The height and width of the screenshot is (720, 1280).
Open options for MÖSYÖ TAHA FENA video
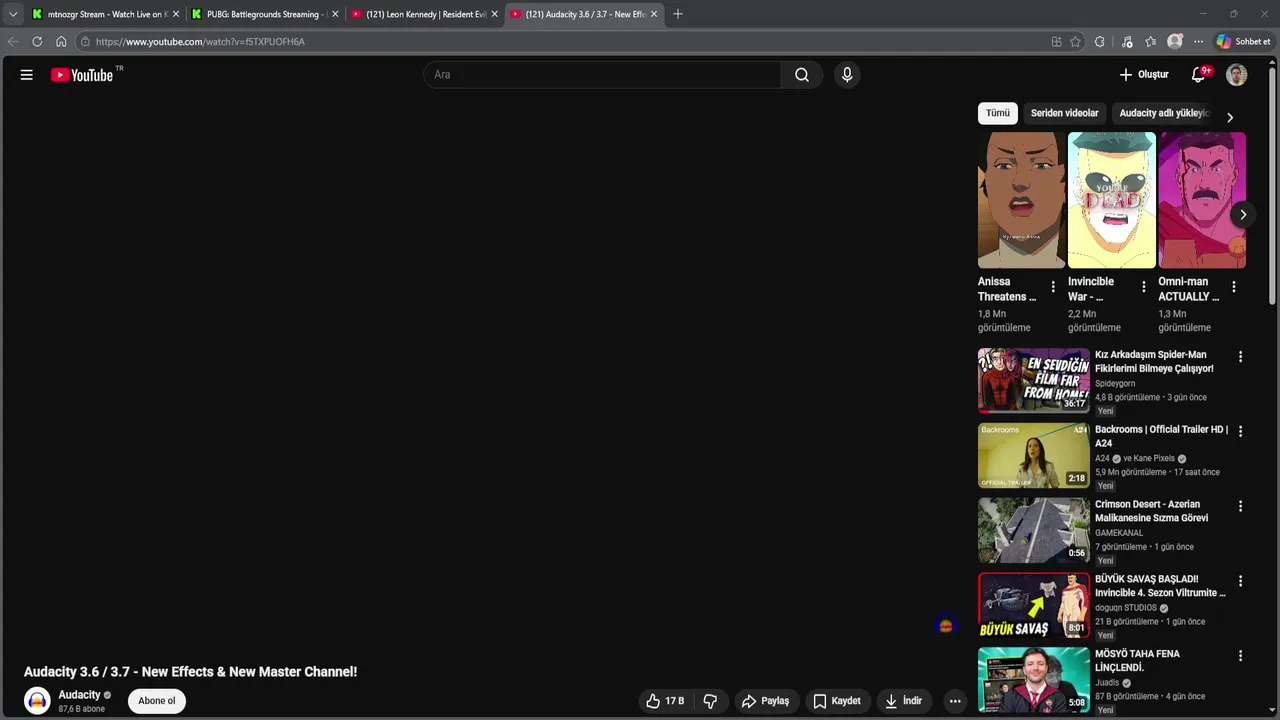pyautogui.click(x=1241, y=656)
